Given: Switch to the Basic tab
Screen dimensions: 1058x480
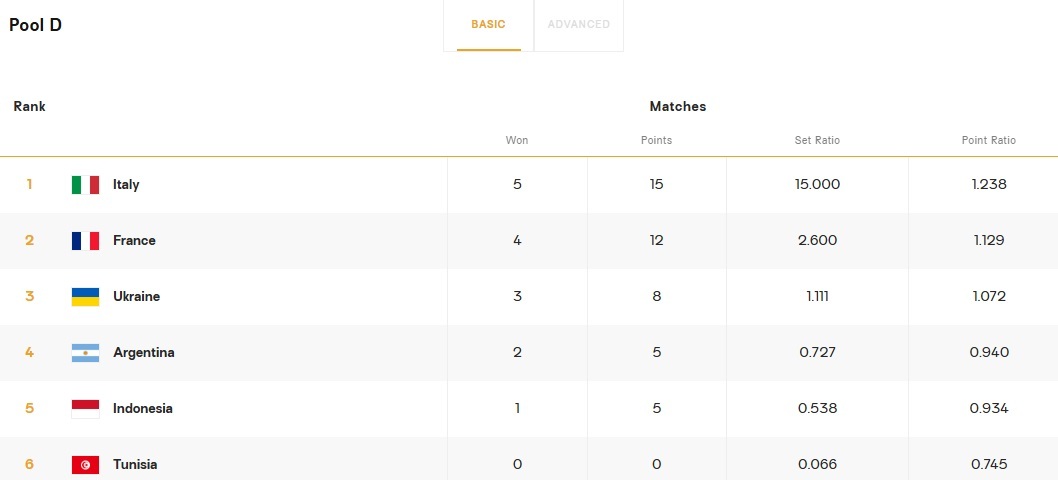Looking at the screenshot, I should 489,25.
